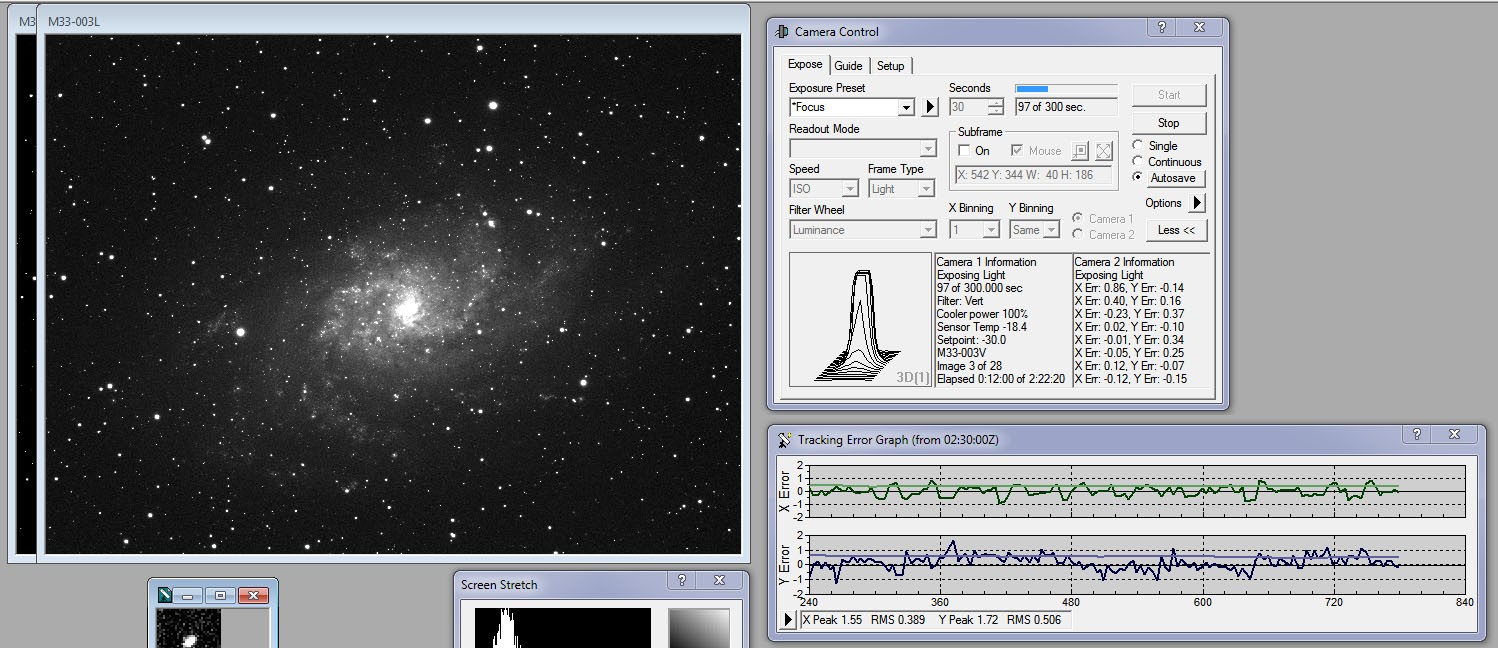Click the Seconds up stepper arrow

point(996,102)
